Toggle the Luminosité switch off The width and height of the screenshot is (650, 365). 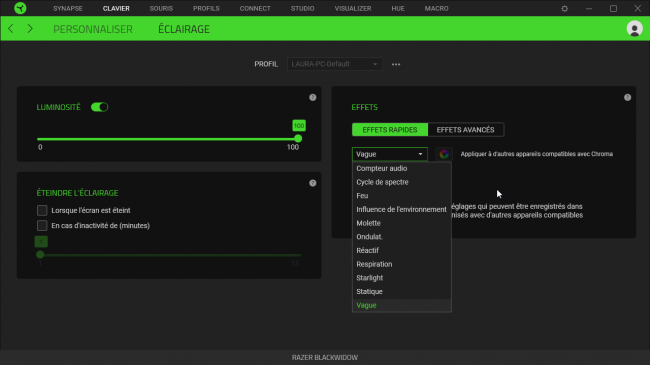pos(99,107)
